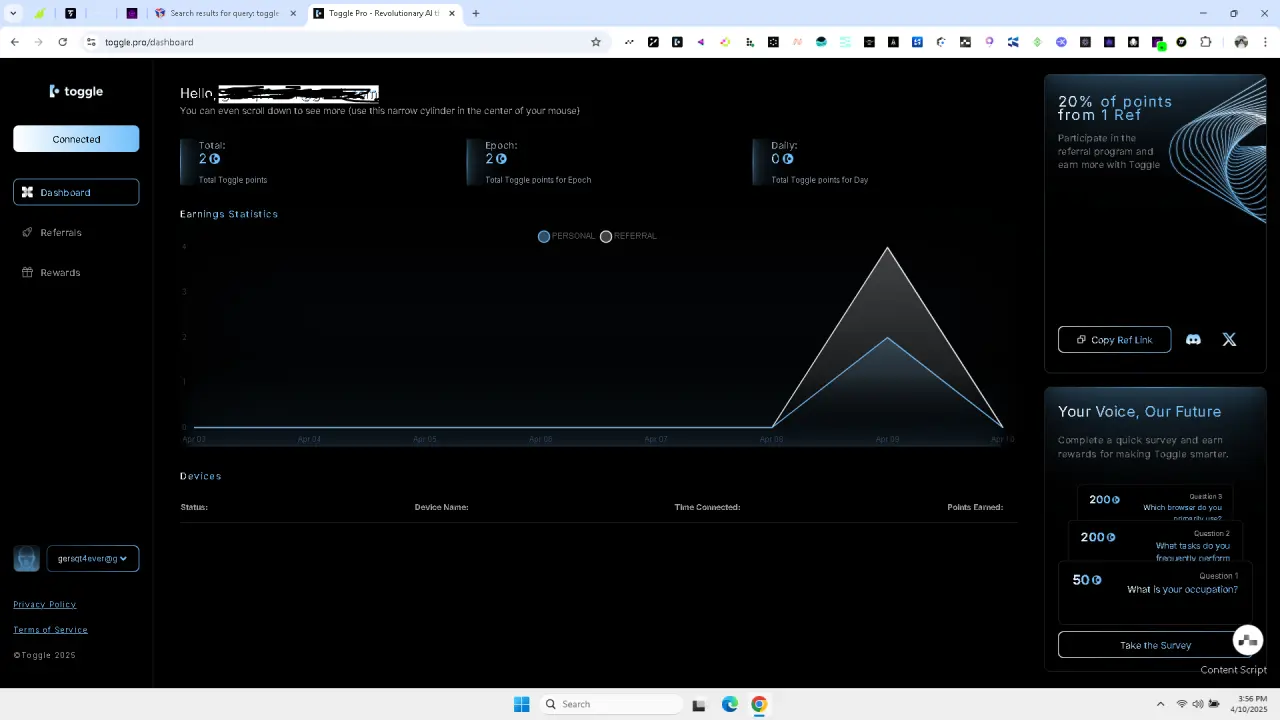The width and height of the screenshot is (1280, 720).
Task: Click the 'Status:' column header
Action: click(194, 507)
